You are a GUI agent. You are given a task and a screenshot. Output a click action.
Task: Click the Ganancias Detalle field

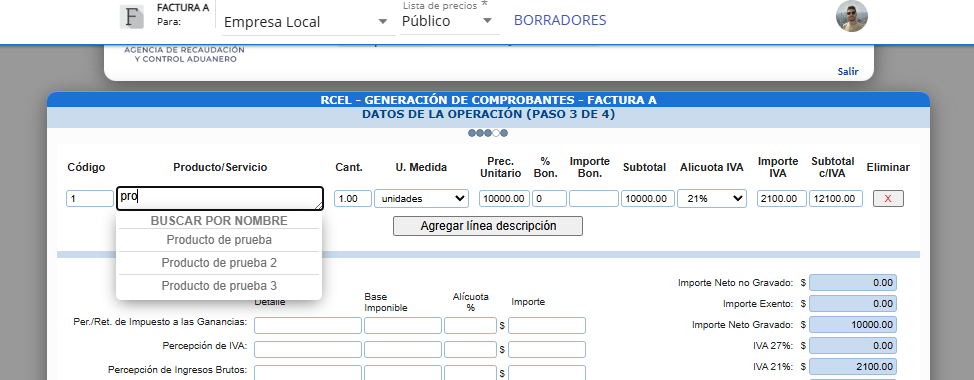click(307, 325)
